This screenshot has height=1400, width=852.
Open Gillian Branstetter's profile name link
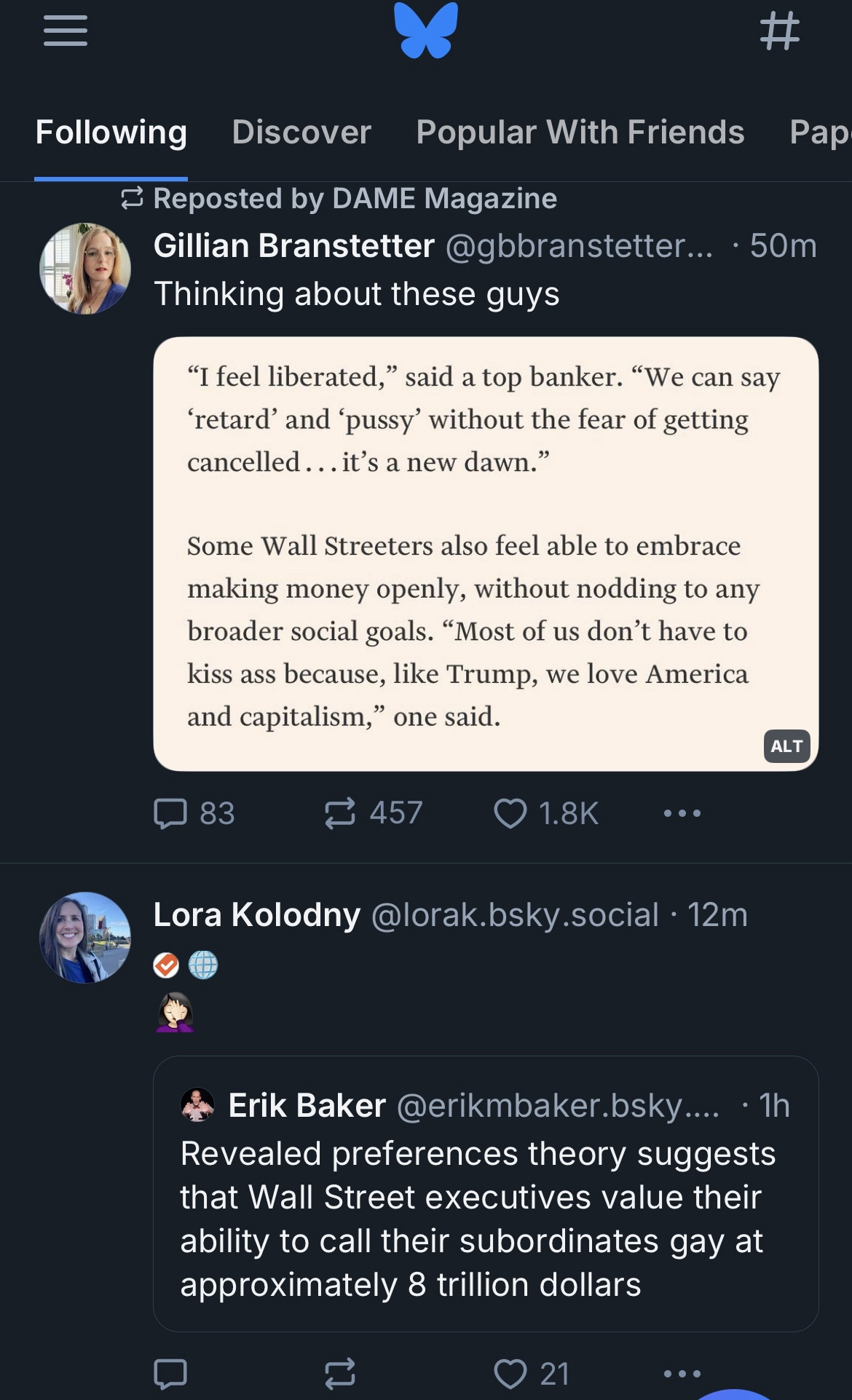294,246
